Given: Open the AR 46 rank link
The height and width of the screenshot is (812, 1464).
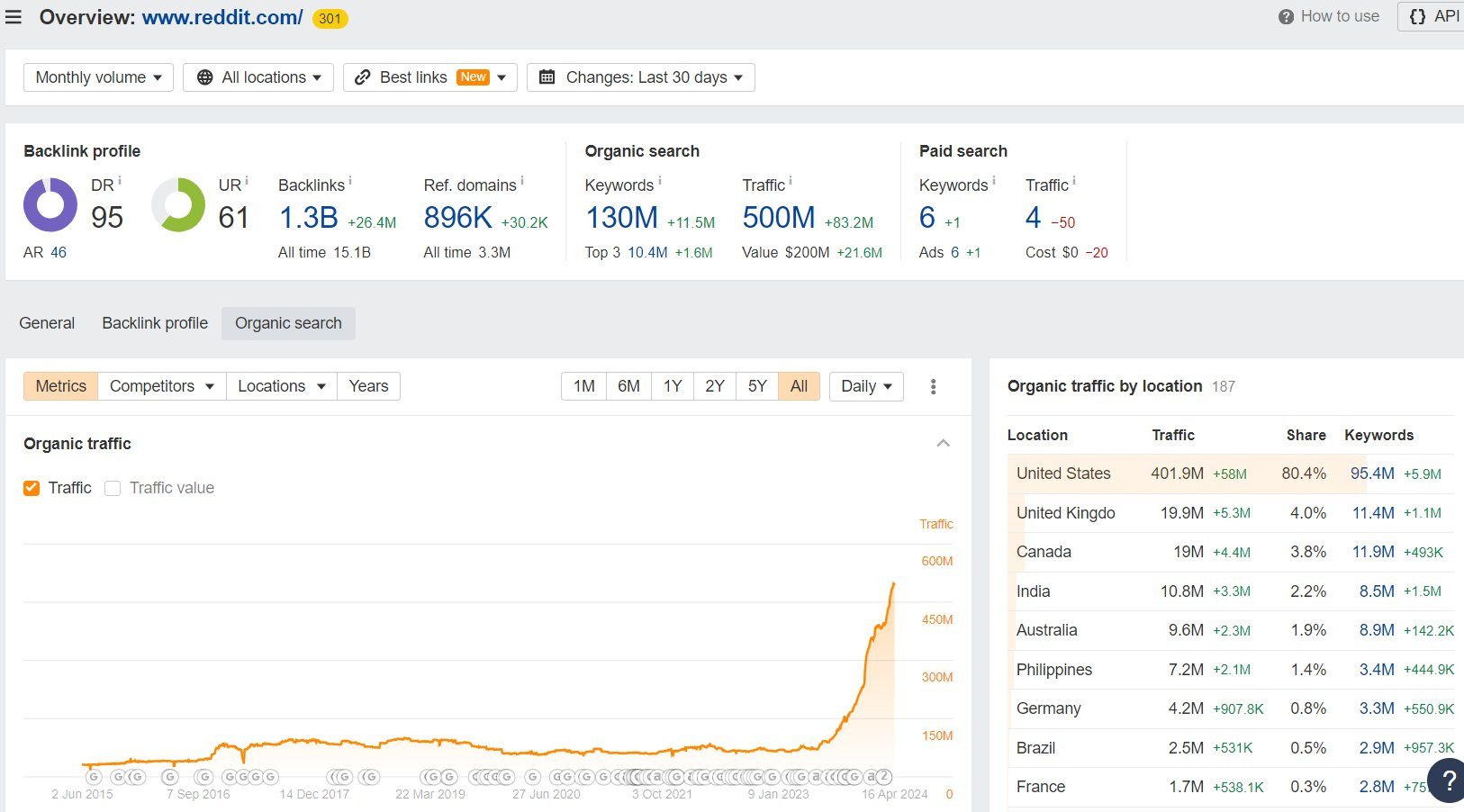Looking at the screenshot, I should [x=59, y=252].
